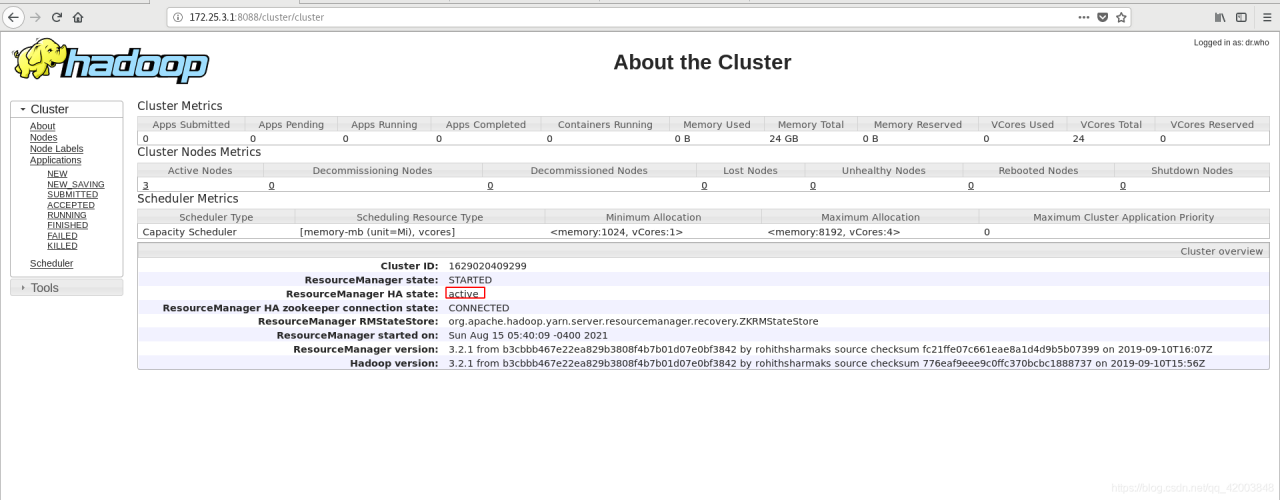Toggle the browser sidebar view
Viewport: 1280px width, 500px height.
coord(1241,17)
